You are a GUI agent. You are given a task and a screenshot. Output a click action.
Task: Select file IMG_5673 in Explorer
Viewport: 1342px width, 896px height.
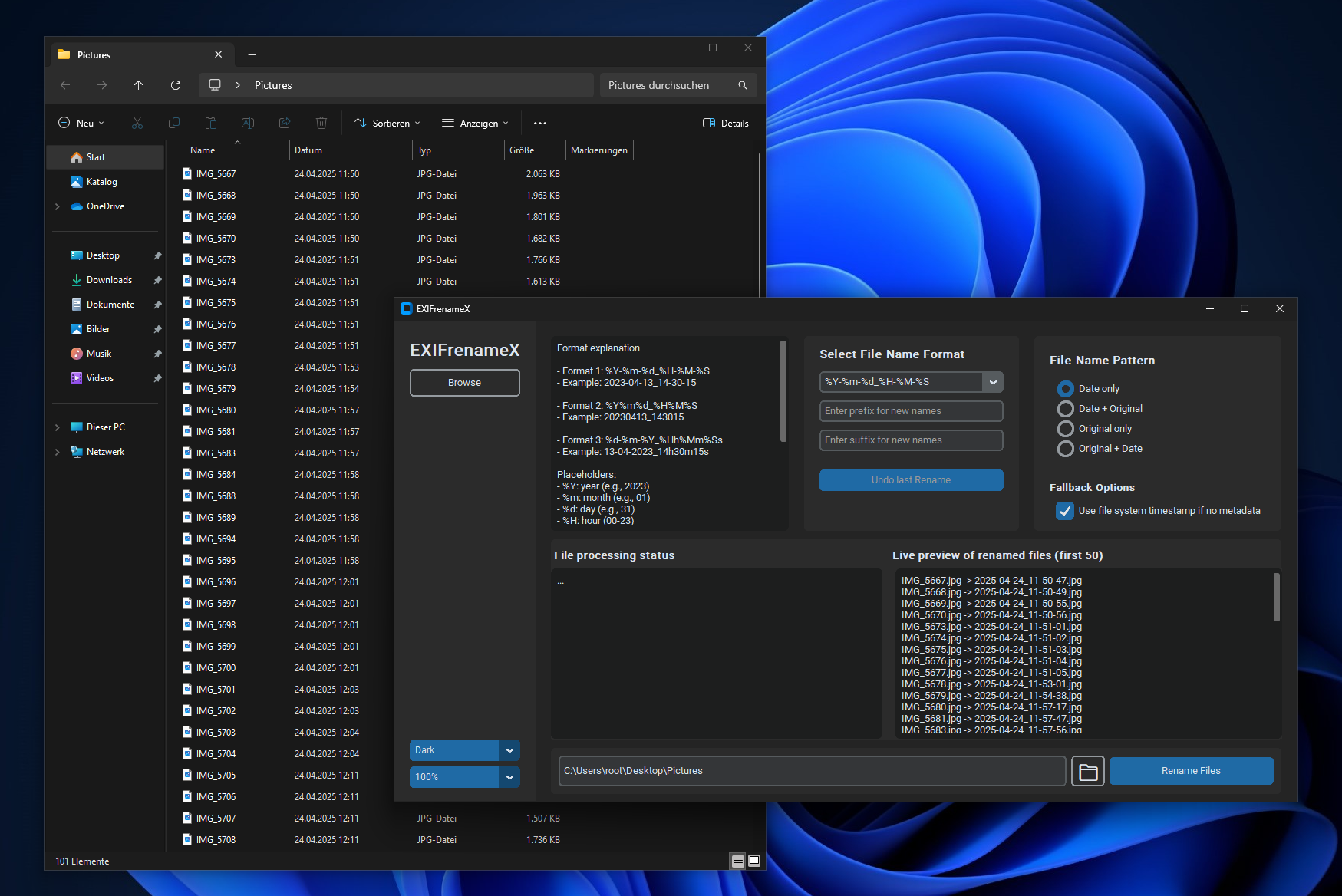pos(216,260)
